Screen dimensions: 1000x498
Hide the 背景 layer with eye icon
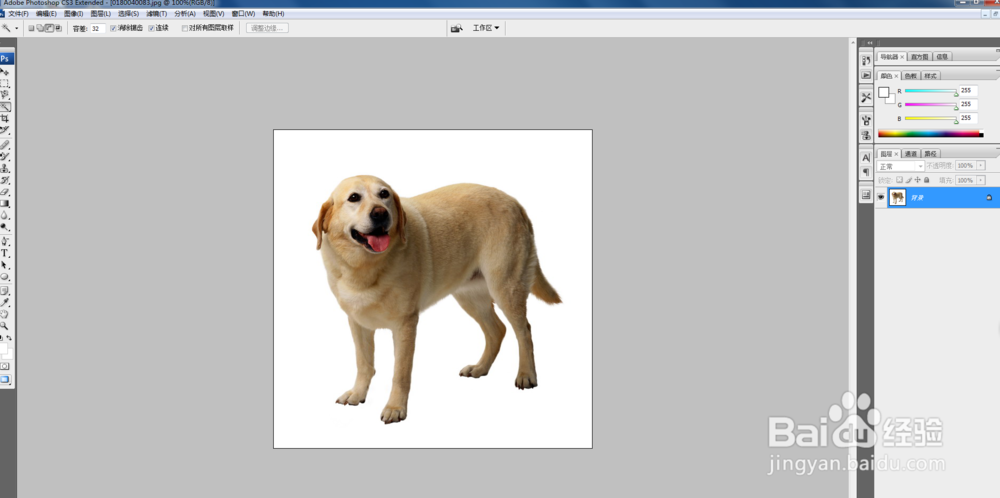point(881,198)
